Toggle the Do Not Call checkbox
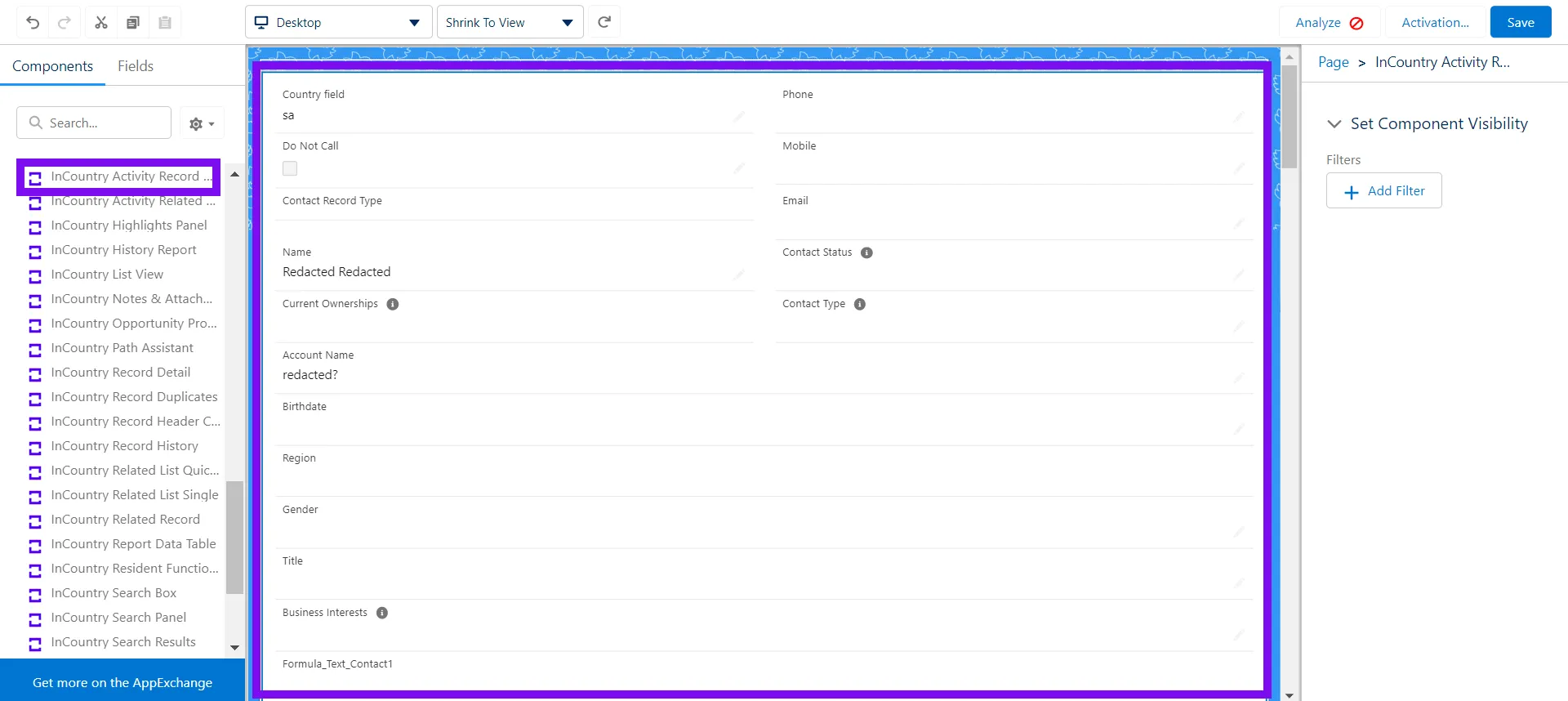Image resolution: width=1568 pixels, height=701 pixels. (290, 168)
